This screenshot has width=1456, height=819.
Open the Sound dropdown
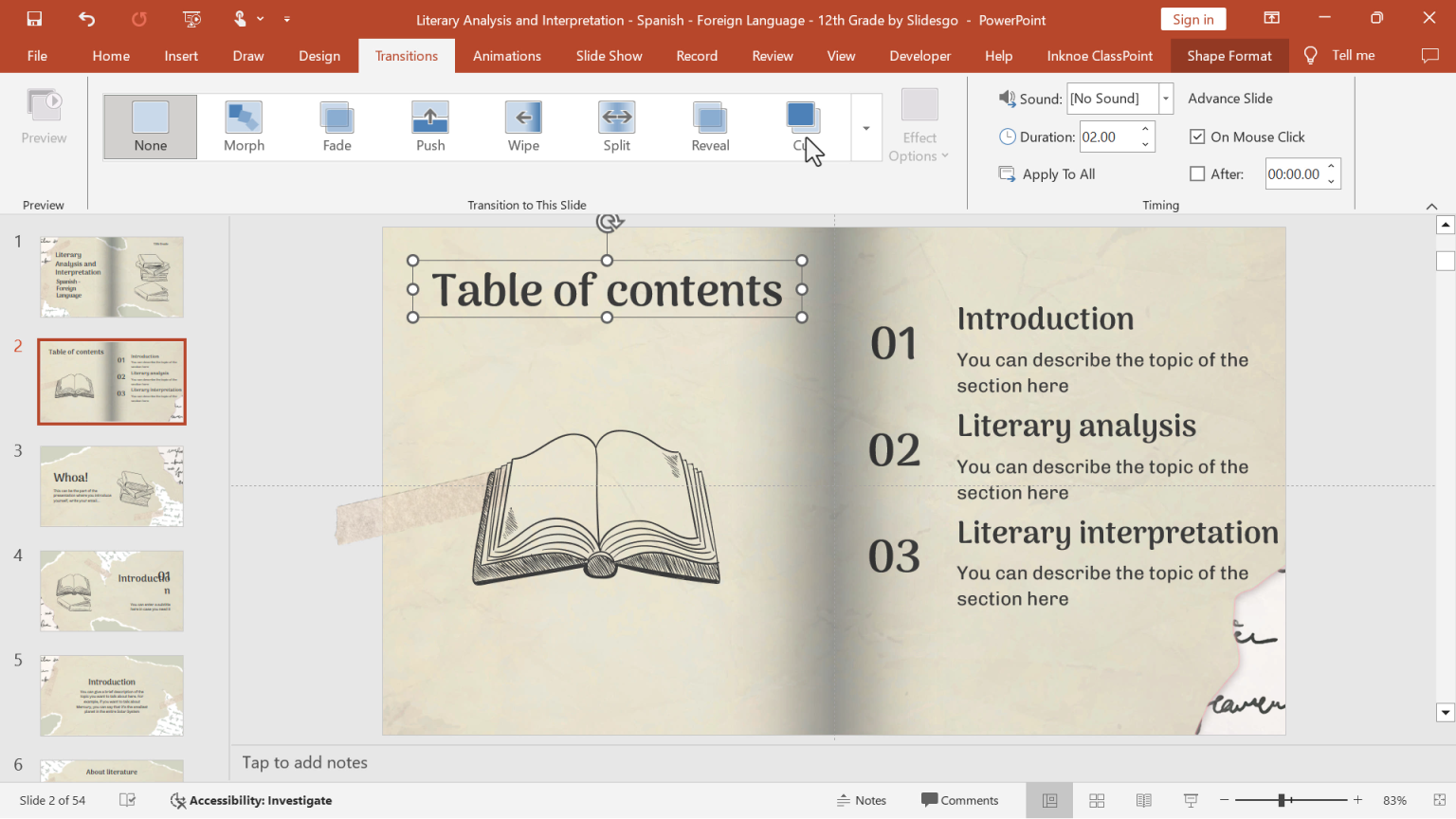coord(1165,98)
